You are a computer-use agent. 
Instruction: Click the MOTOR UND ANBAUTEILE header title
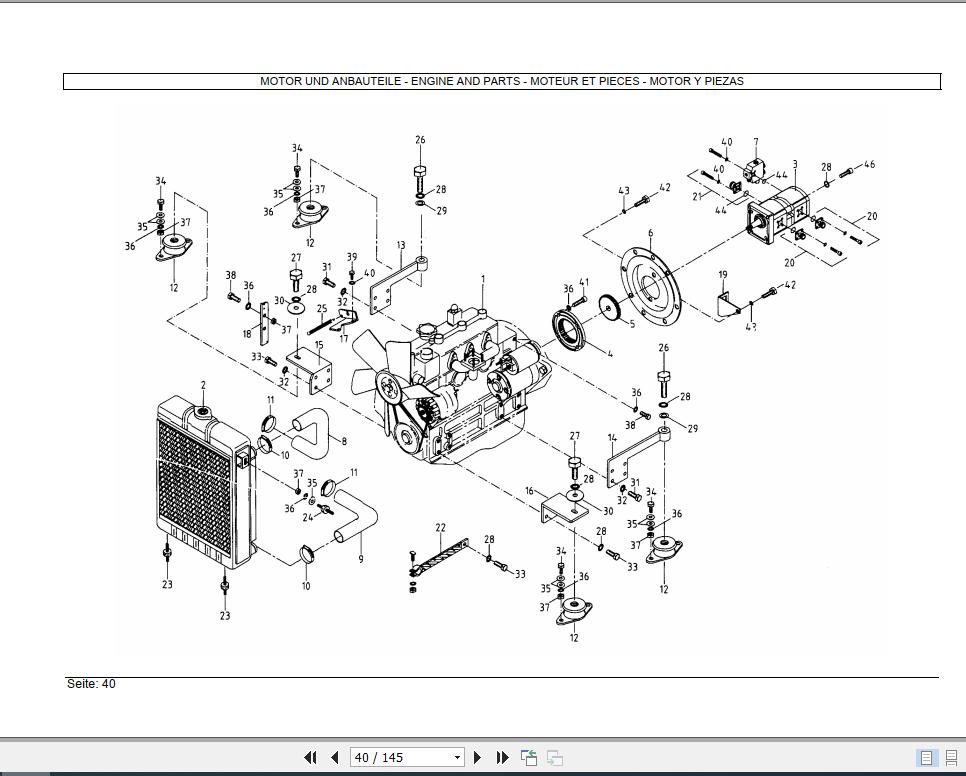point(502,81)
